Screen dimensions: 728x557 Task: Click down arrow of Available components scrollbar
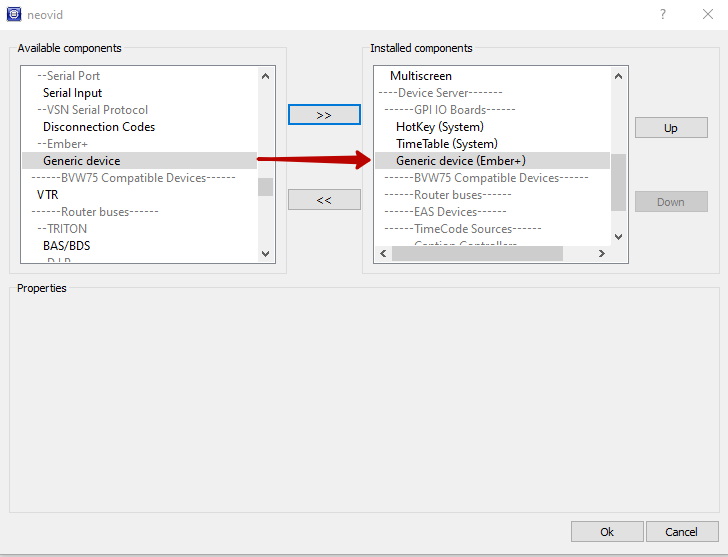(x=266, y=253)
